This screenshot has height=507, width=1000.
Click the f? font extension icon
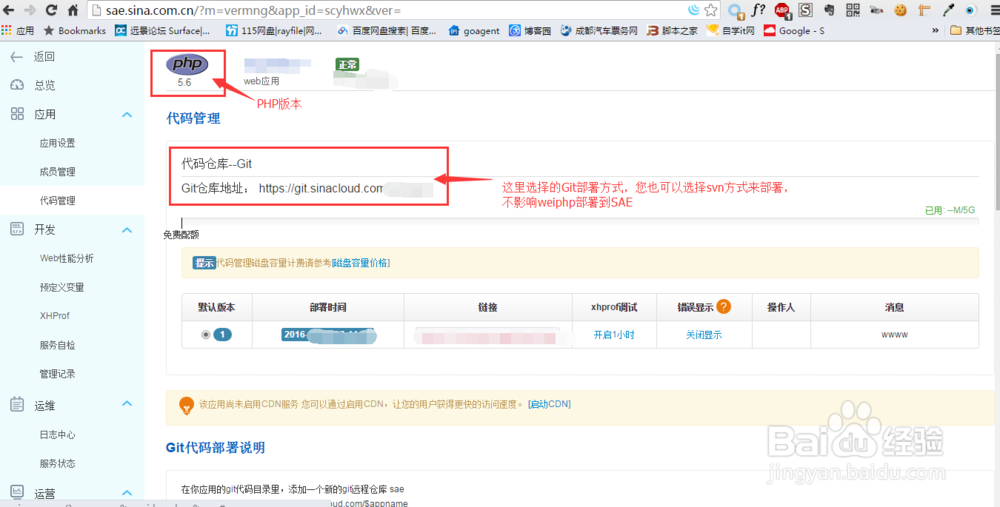click(759, 10)
